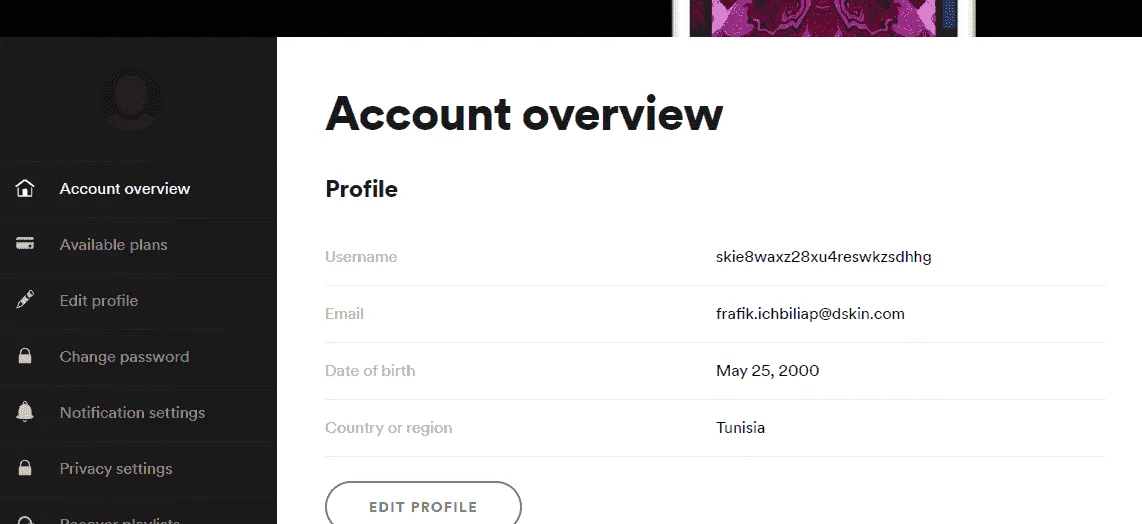Click the bell icon beside Notification settings
Image resolution: width=1142 pixels, height=524 pixels.
(x=25, y=412)
